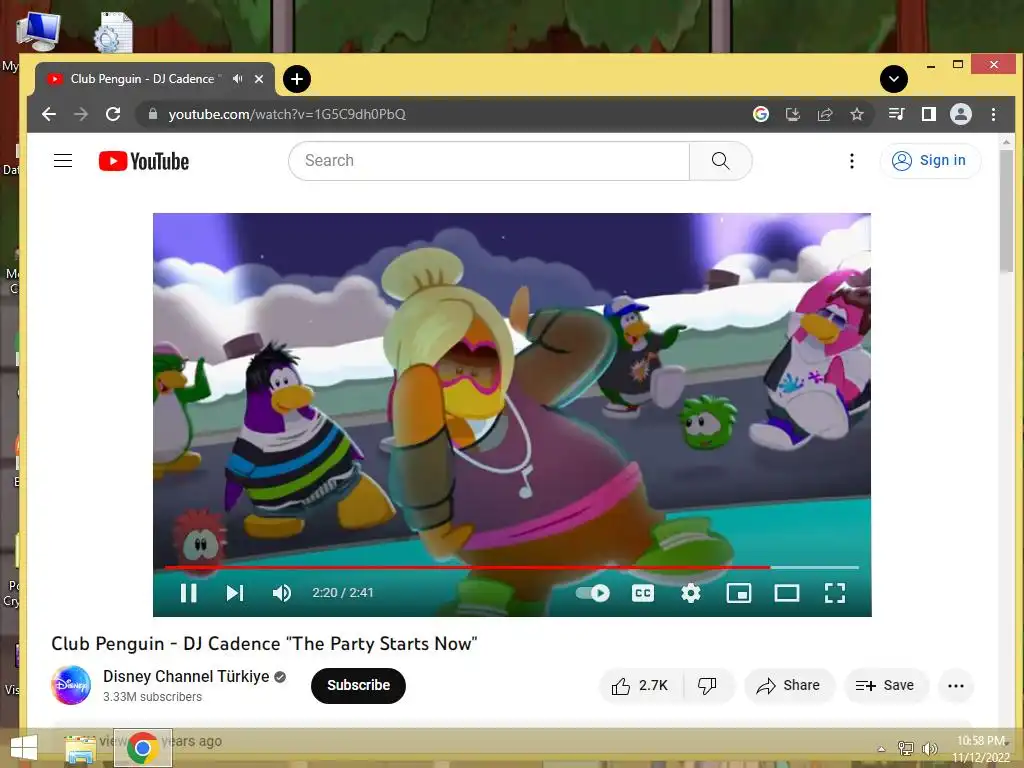Like the video with 2.7K likes
The width and height of the screenshot is (1024, 768).
(x=640, y=686)
